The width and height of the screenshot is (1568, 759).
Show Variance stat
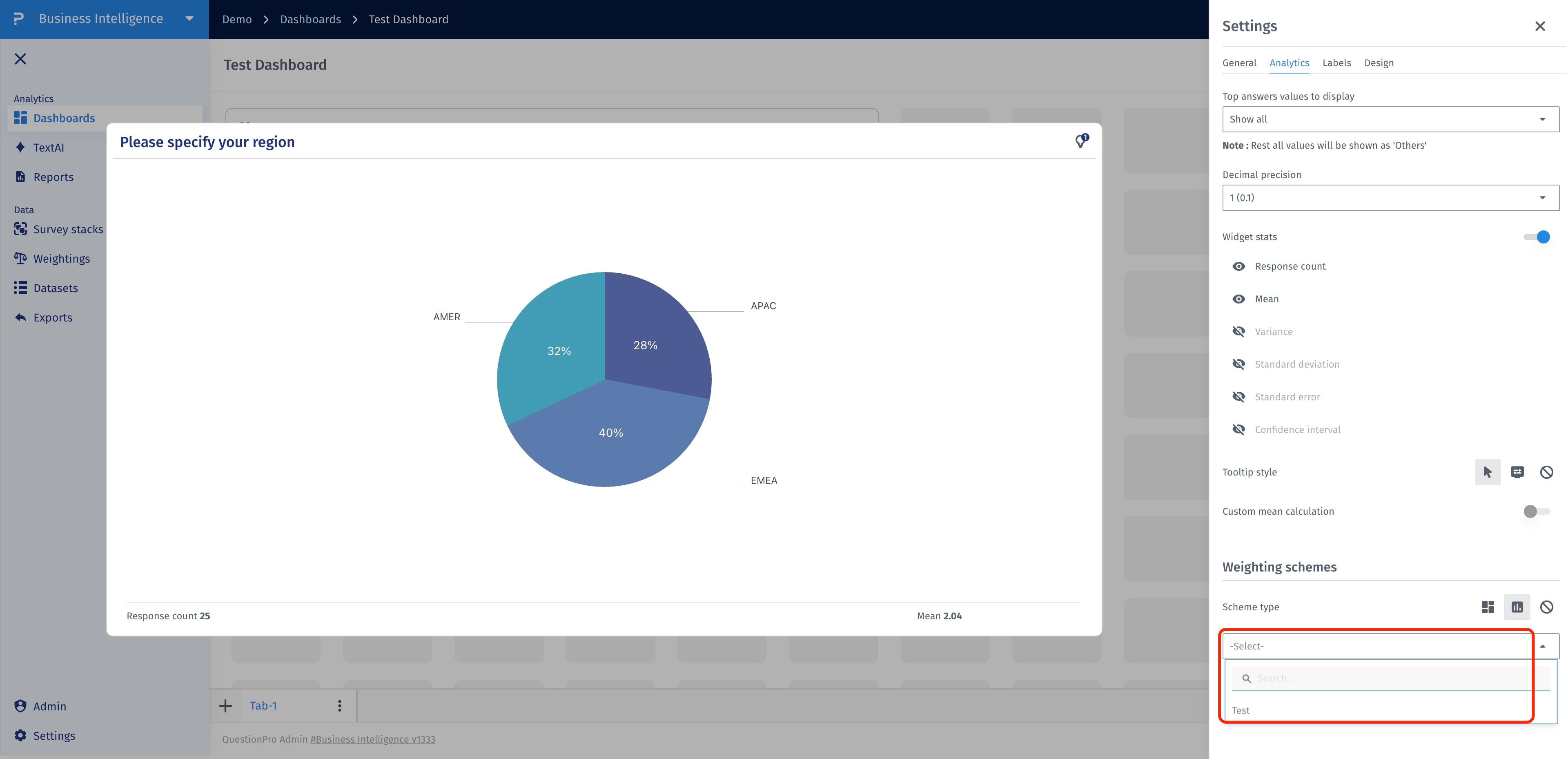(x=1239, y=331)
